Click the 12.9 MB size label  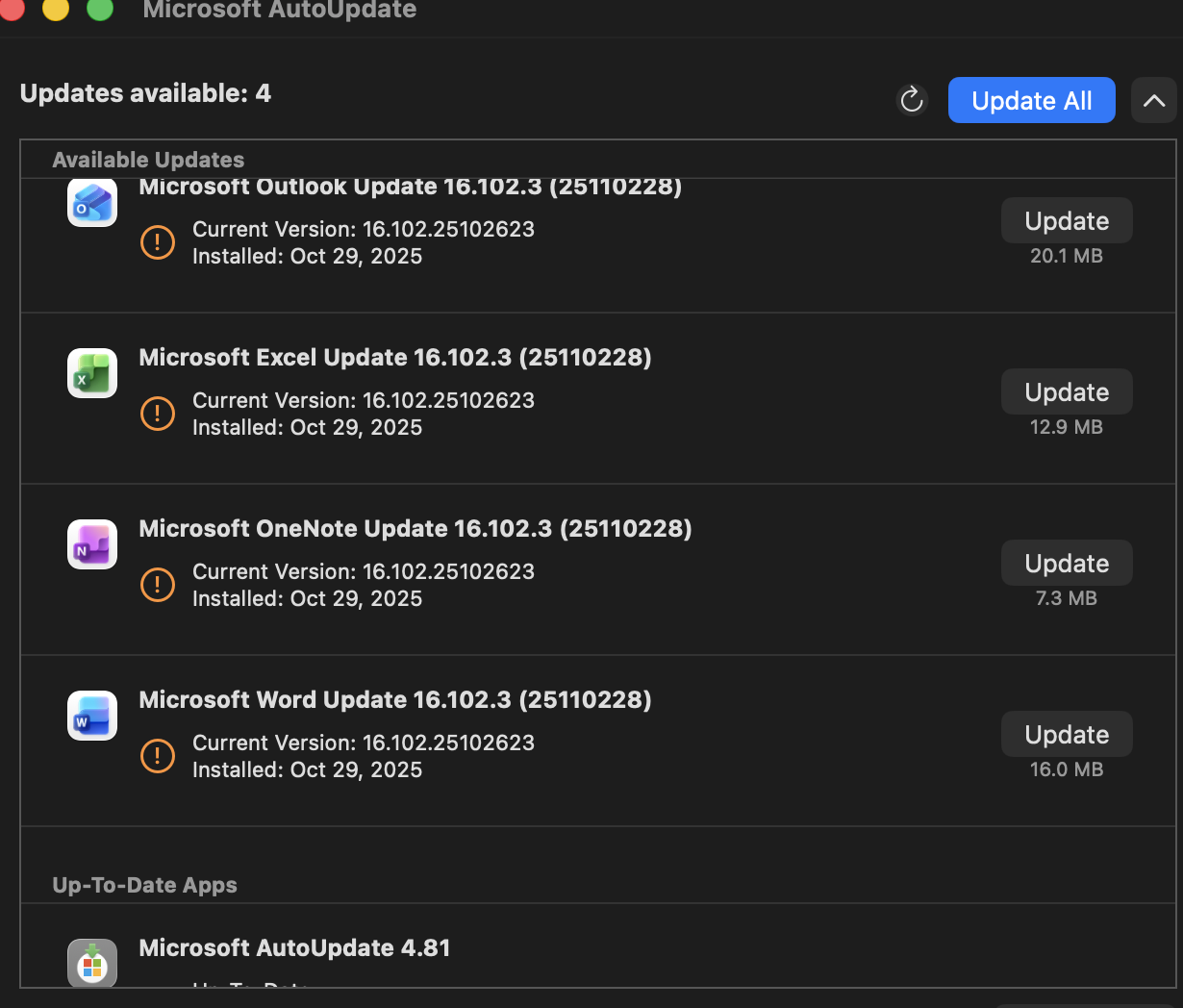[x=1067, y=427]
